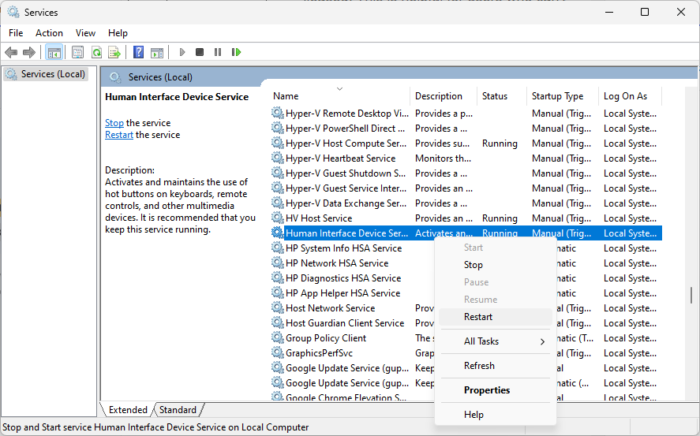This screenshot has width=700, height=436.
Task: Click the Pause Service toolbar icon
Action: pos(217,52)
